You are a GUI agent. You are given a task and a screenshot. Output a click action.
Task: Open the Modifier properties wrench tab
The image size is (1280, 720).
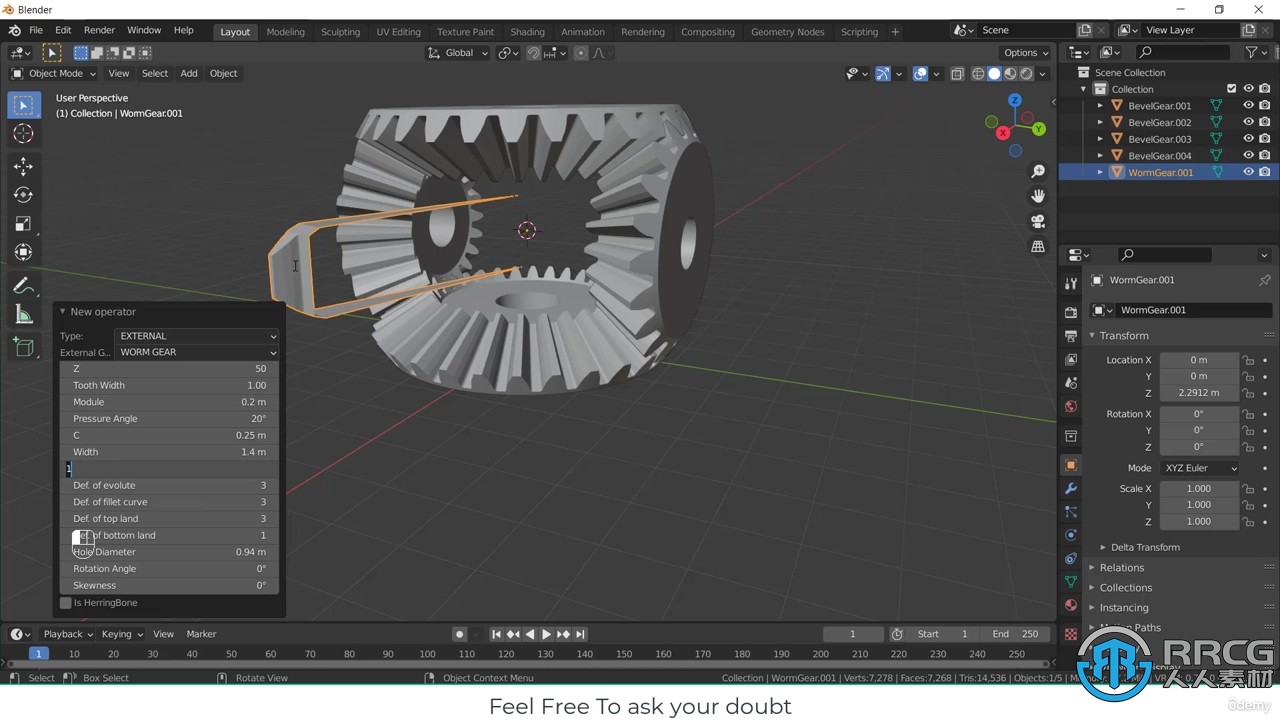click(x=1071, y=488)
